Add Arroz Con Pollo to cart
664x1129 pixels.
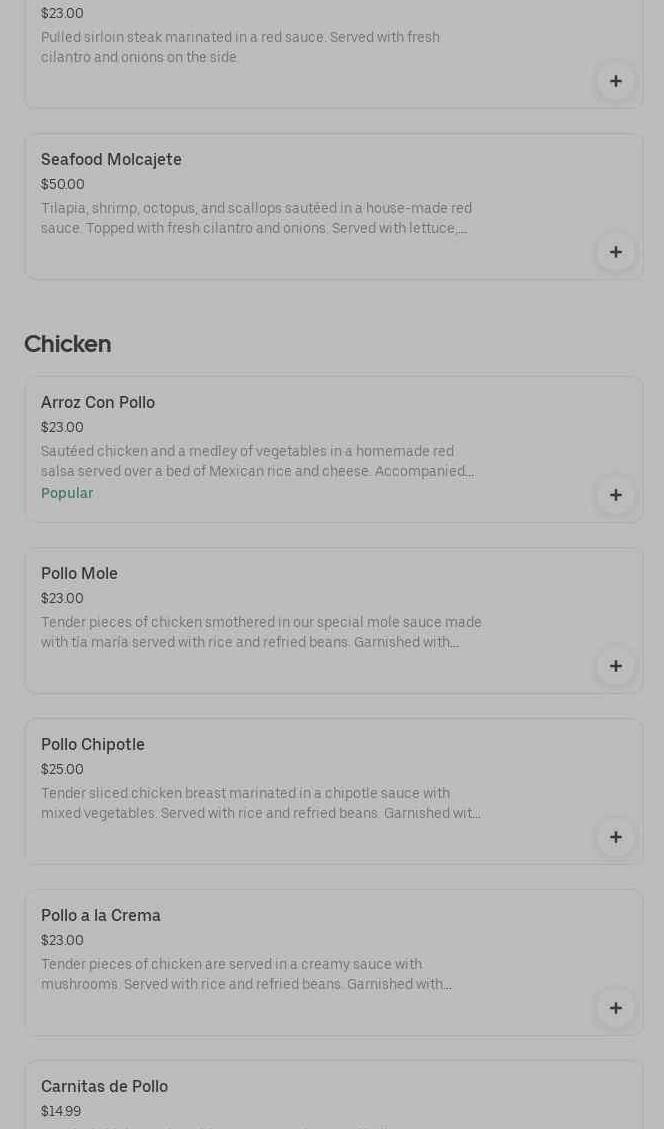pyautogui.click(x=615, y=495)
